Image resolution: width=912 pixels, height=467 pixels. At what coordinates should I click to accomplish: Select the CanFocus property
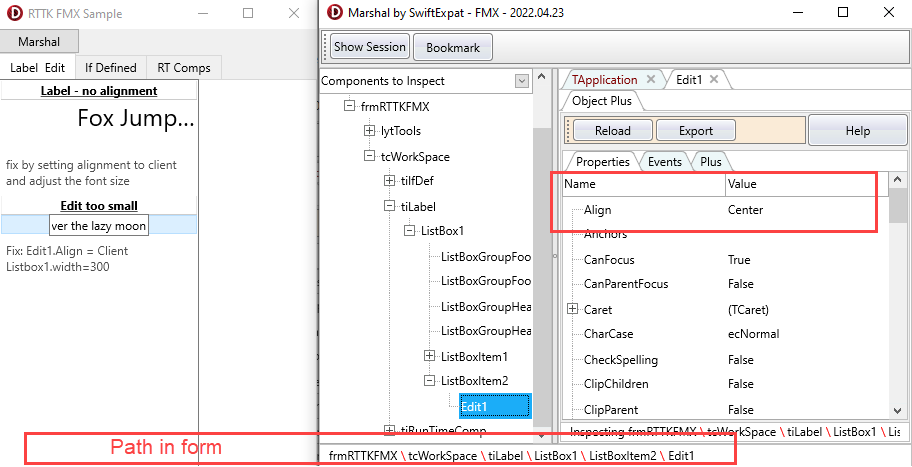(x=609, y=260)
